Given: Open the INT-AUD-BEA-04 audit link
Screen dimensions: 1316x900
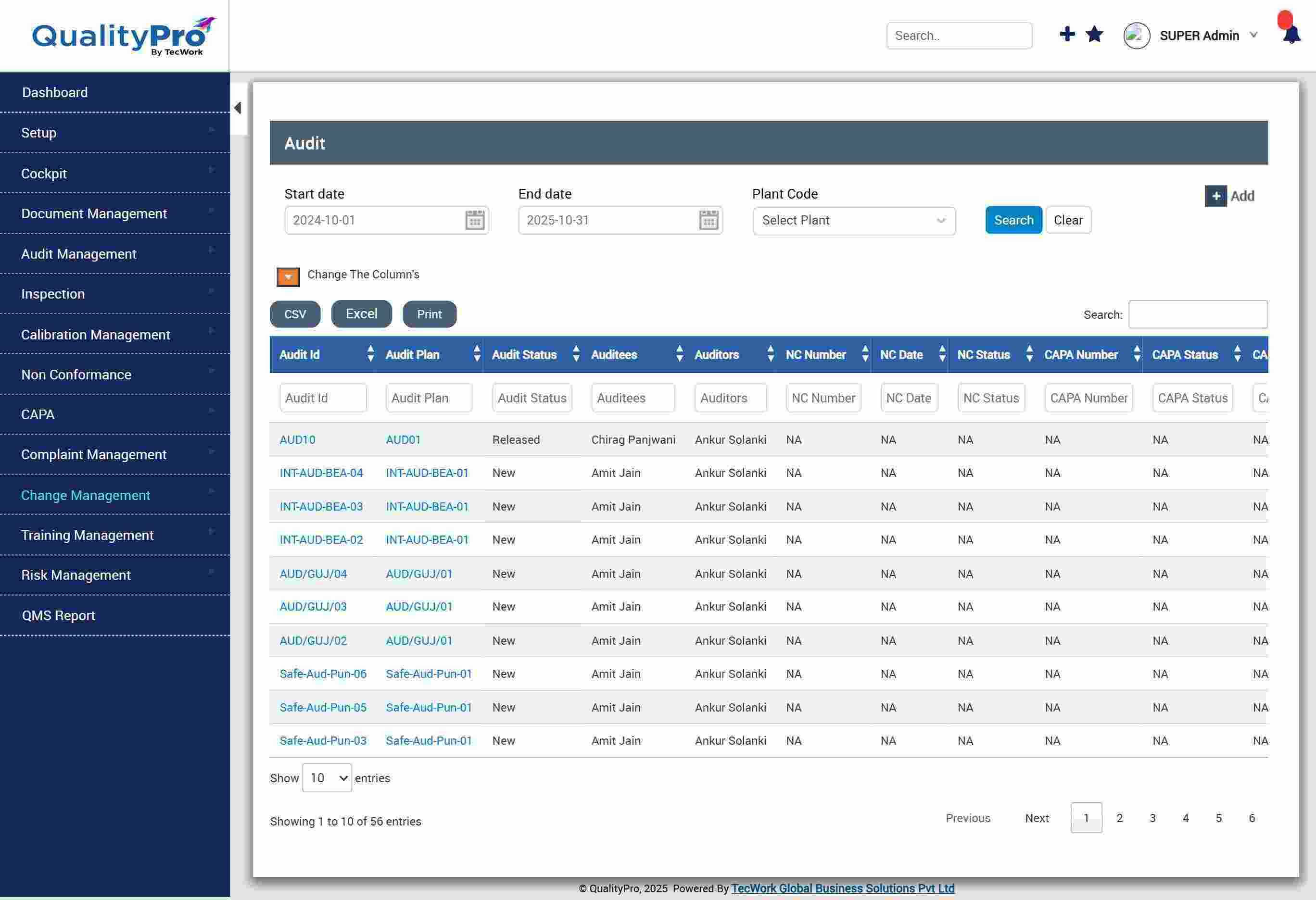Looking at the screenshot, I should pyautogui.click(x=321, y=473).
